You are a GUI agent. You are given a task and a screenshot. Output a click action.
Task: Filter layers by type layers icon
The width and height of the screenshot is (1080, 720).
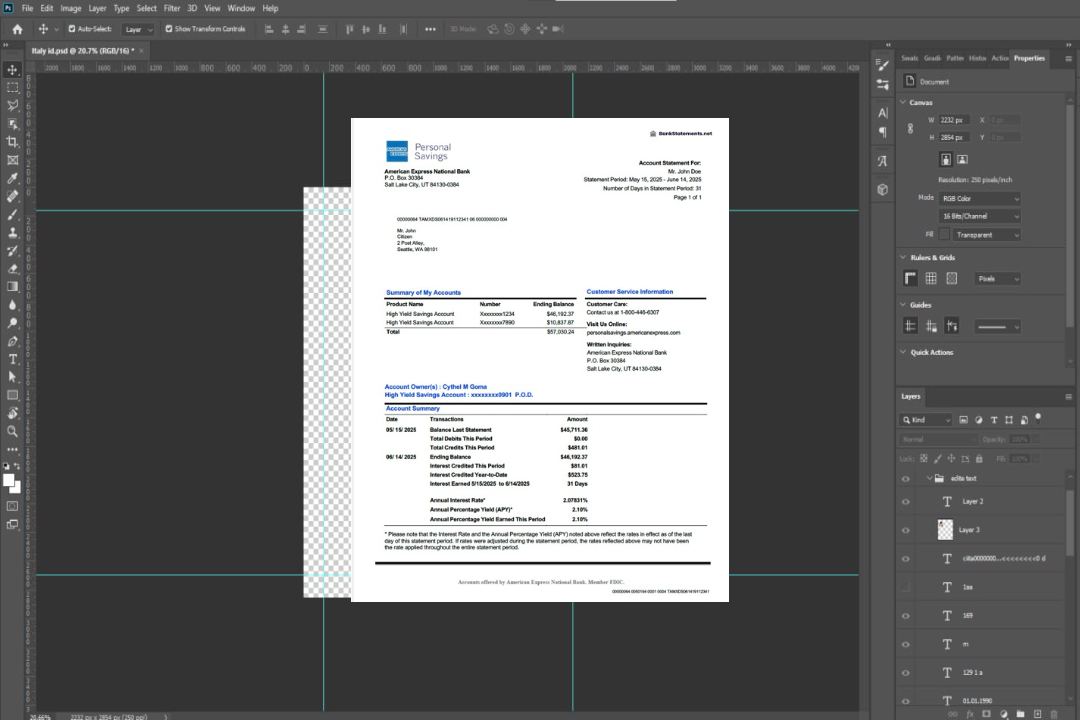click(994, 420)
